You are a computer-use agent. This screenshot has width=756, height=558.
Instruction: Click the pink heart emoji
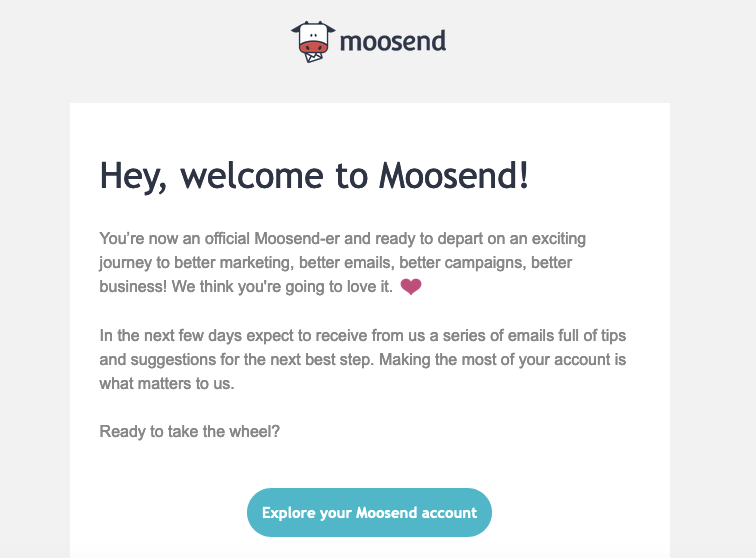pos(411,288)
